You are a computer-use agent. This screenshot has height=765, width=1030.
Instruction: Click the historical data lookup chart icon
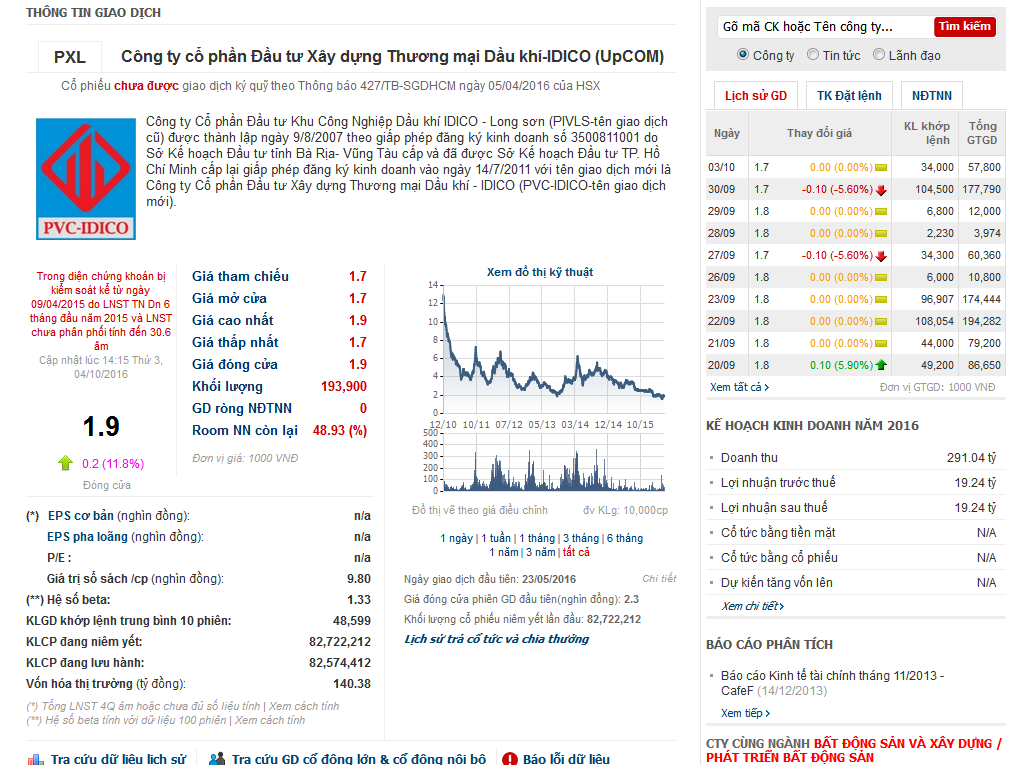(x=35, y=759)
